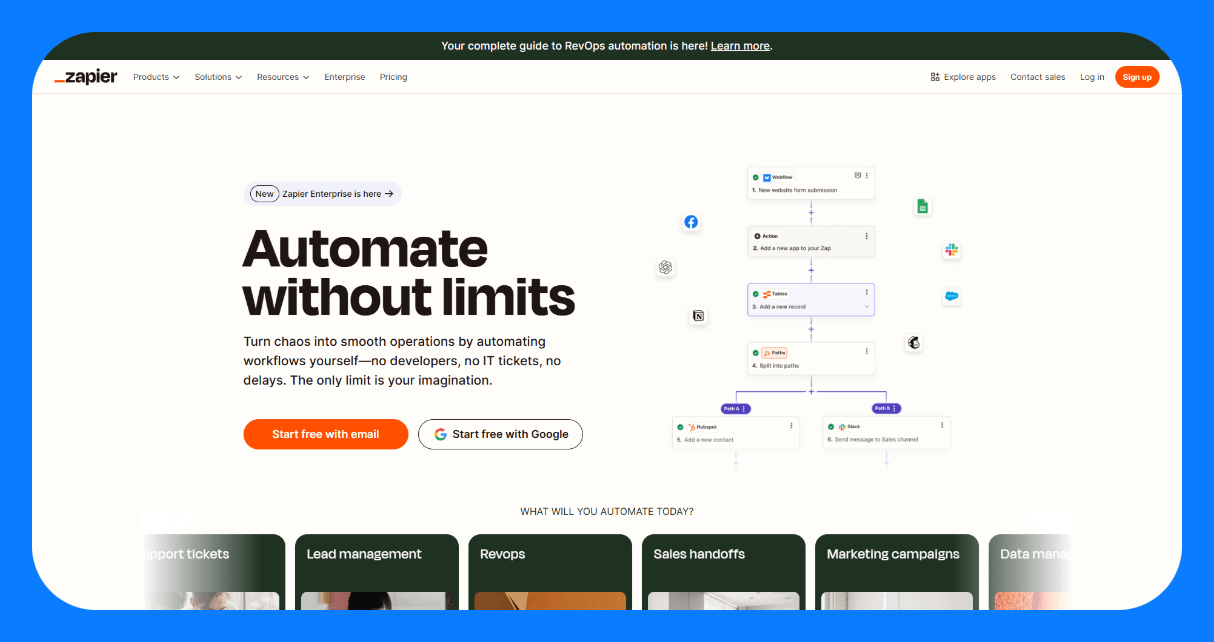
Task: Select the New website form submission step
Action: click(x=796, y=190)
